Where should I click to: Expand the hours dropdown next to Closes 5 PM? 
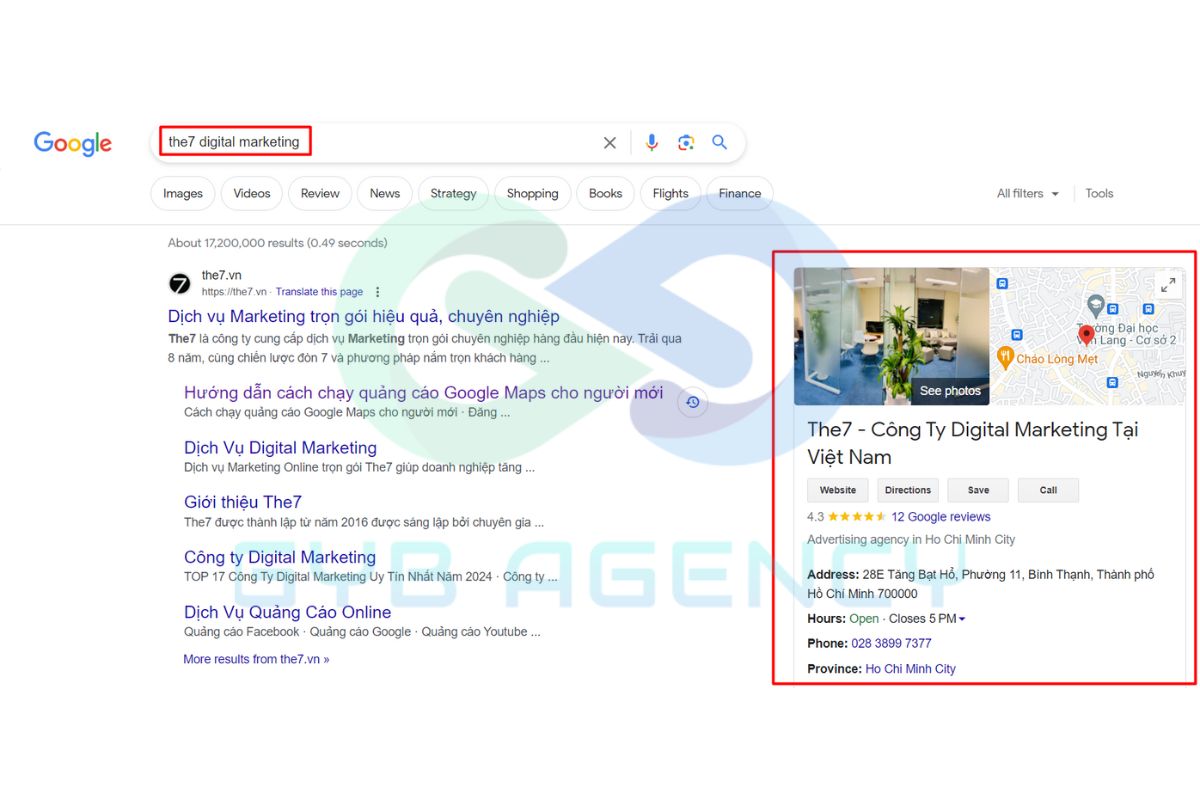point(962,619)
